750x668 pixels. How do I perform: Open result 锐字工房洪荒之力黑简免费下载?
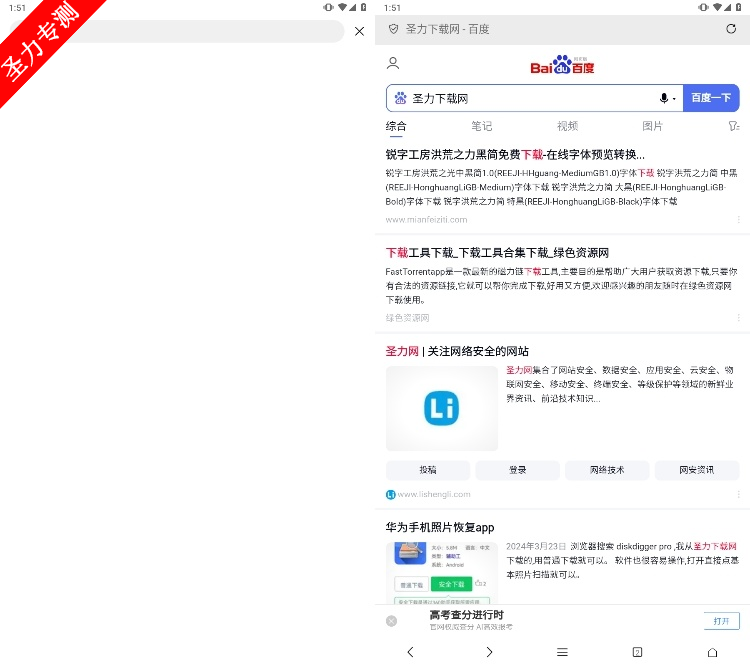click(515, 154)
